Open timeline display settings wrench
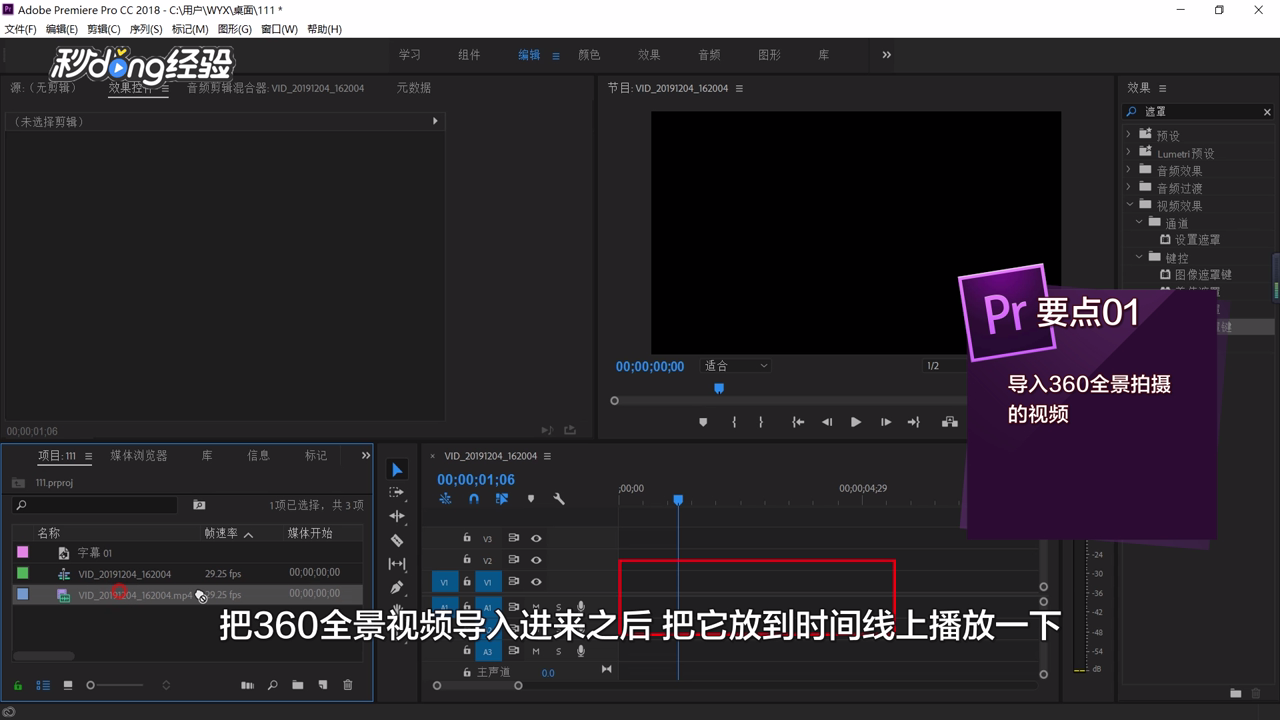Screen dimensions: 1280x720 click(559, 499)
